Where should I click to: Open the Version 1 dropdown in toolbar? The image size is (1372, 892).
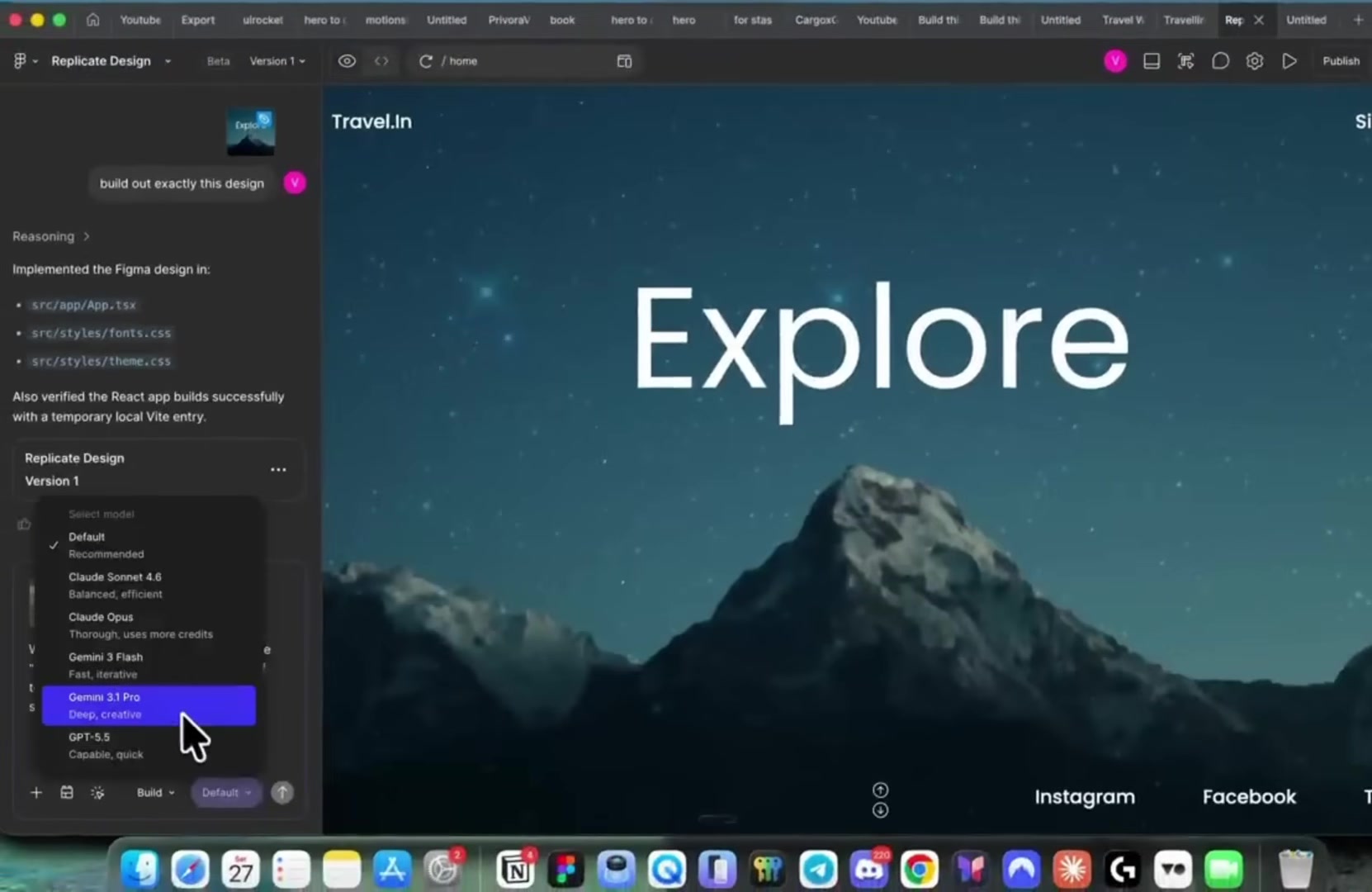(x=277, y=61)
